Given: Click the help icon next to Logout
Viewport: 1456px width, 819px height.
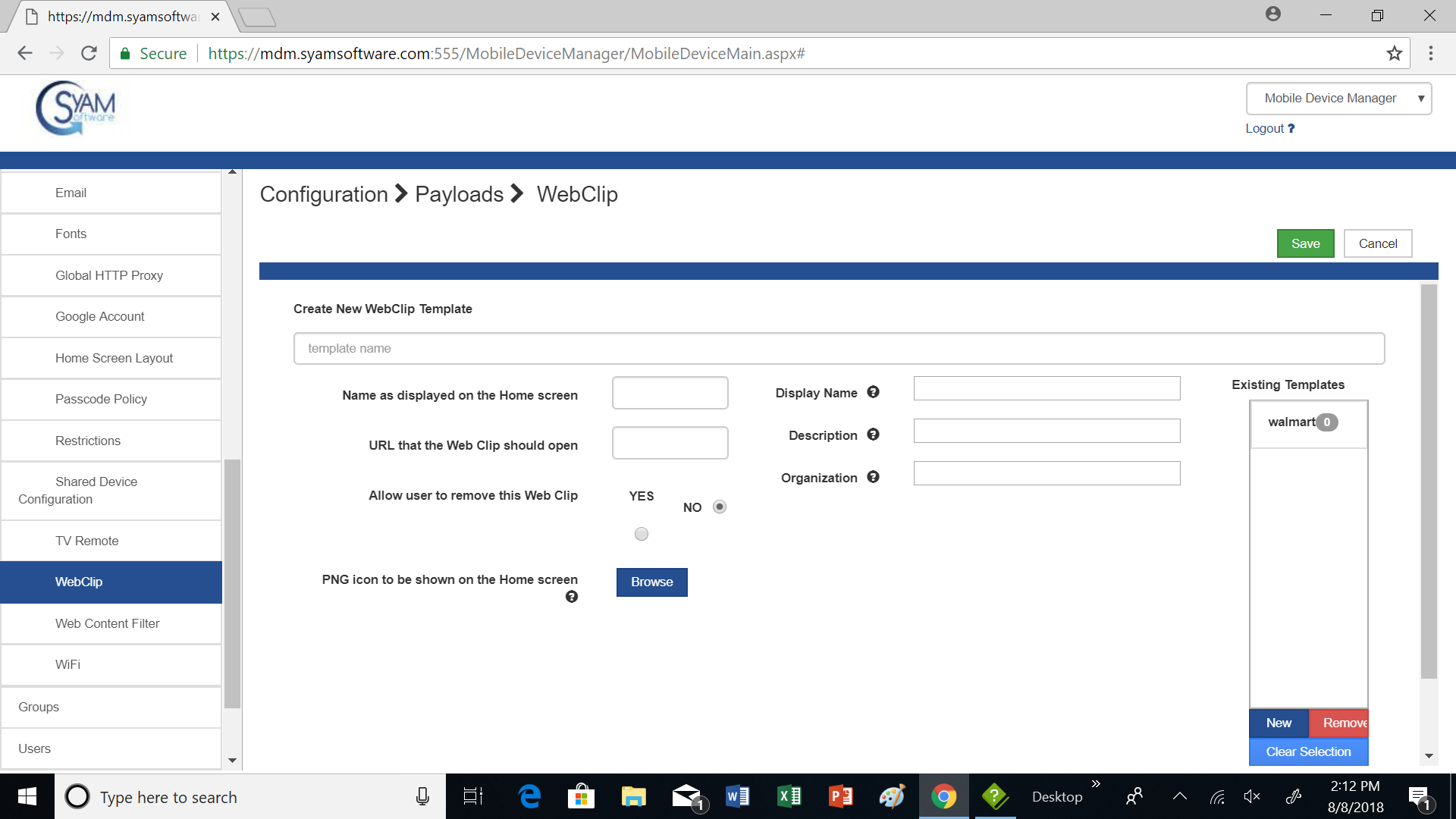Looking at the screenshot, I should click(x=1291, y=128).
